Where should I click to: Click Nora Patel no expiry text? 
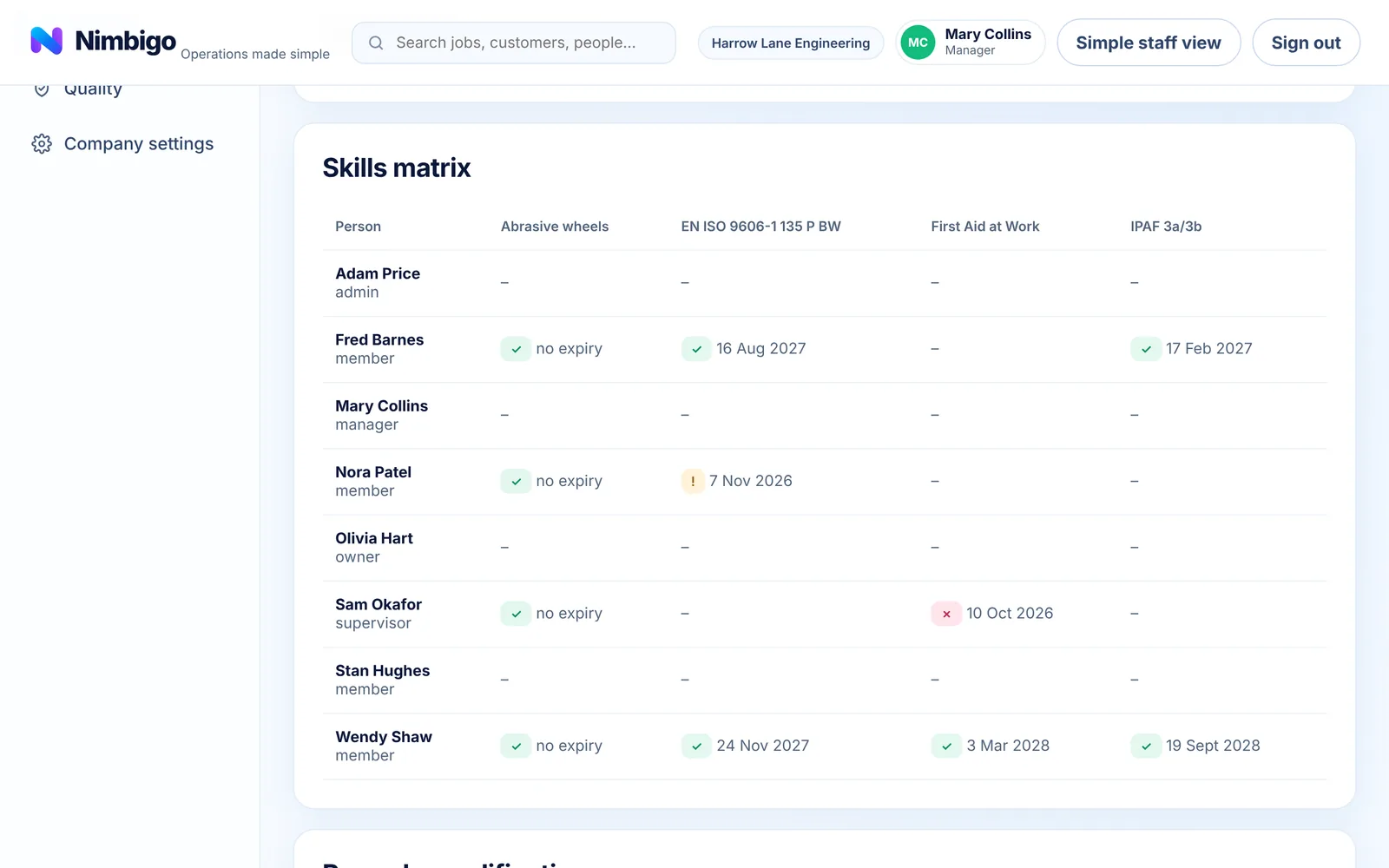tap(569, 481)
